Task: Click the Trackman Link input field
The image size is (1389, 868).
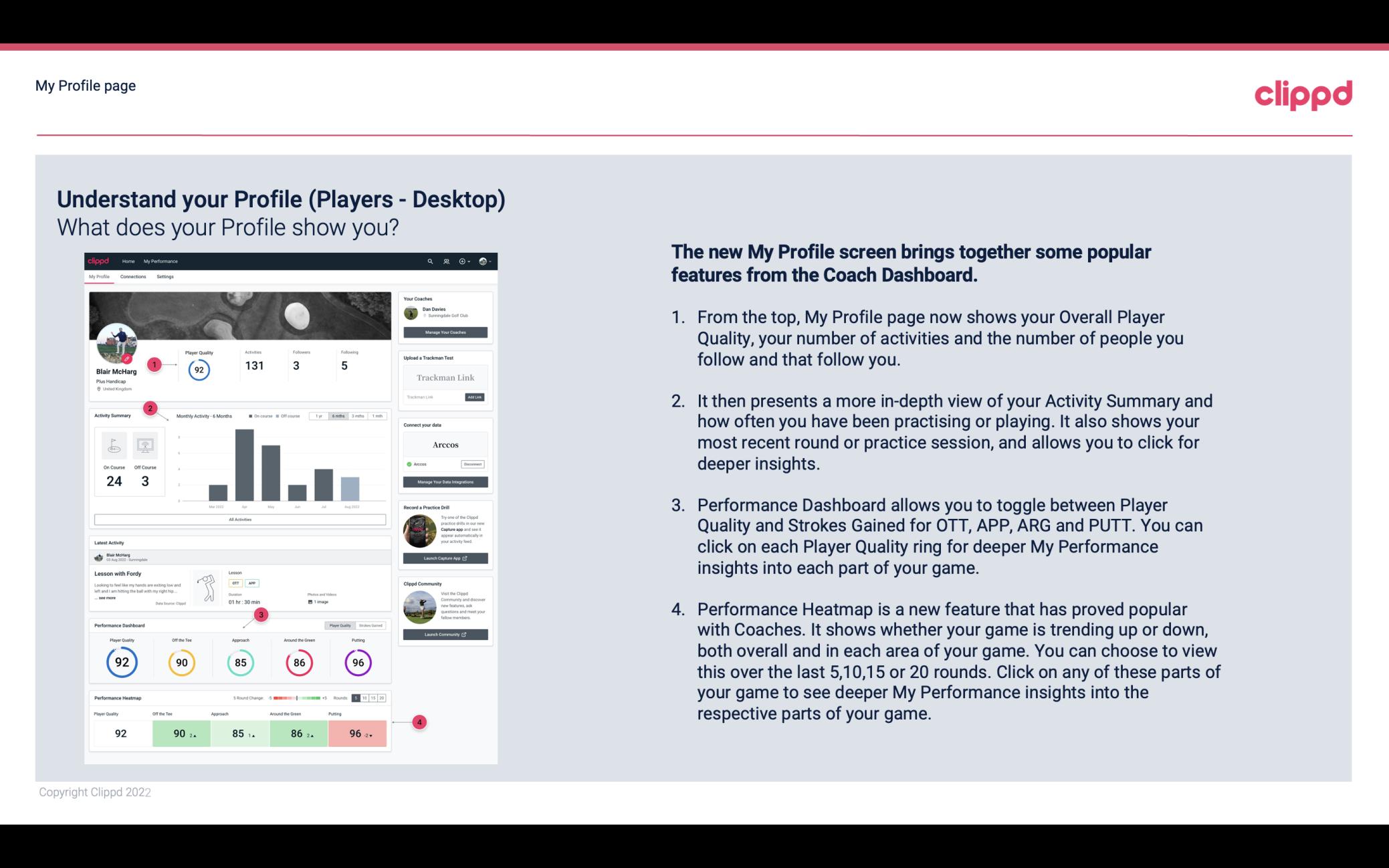Action: pos(445,377)
